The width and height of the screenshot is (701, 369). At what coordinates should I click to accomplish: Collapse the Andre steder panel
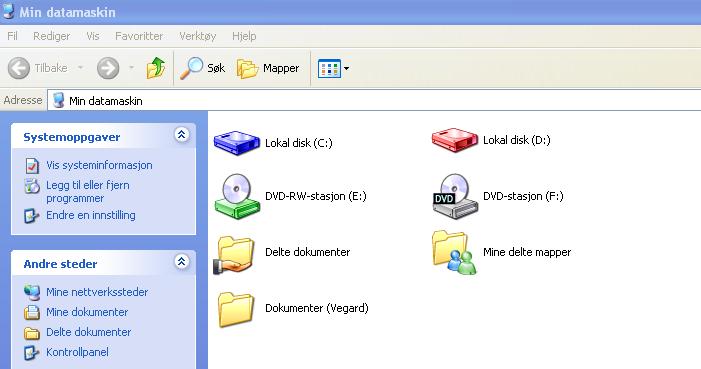click(x=182, y=262)
